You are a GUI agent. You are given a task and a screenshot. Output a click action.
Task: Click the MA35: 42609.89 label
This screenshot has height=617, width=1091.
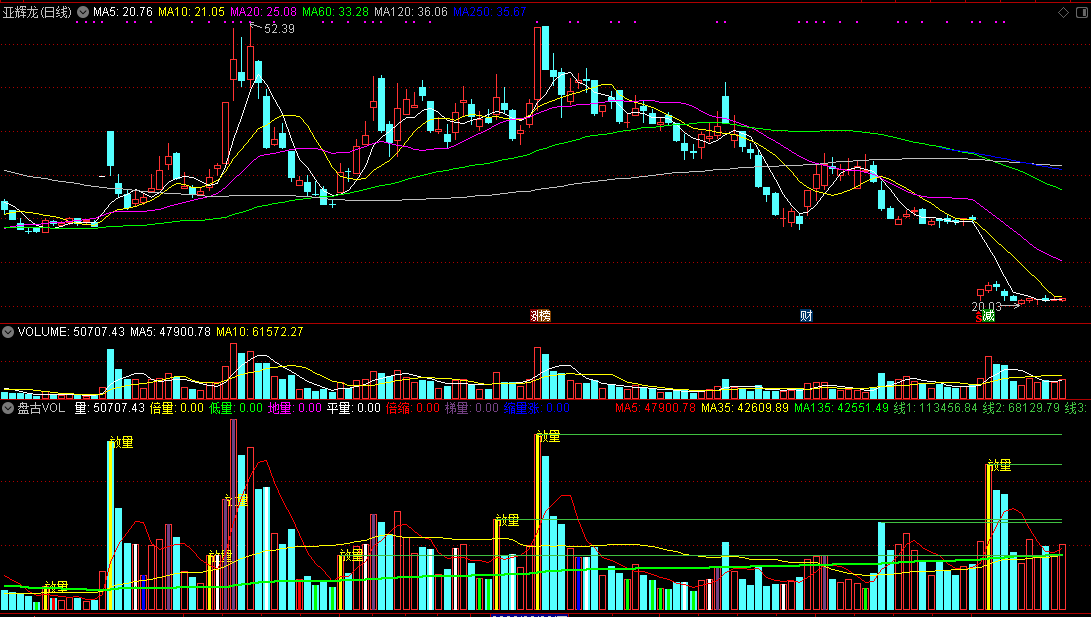point(744,408)
